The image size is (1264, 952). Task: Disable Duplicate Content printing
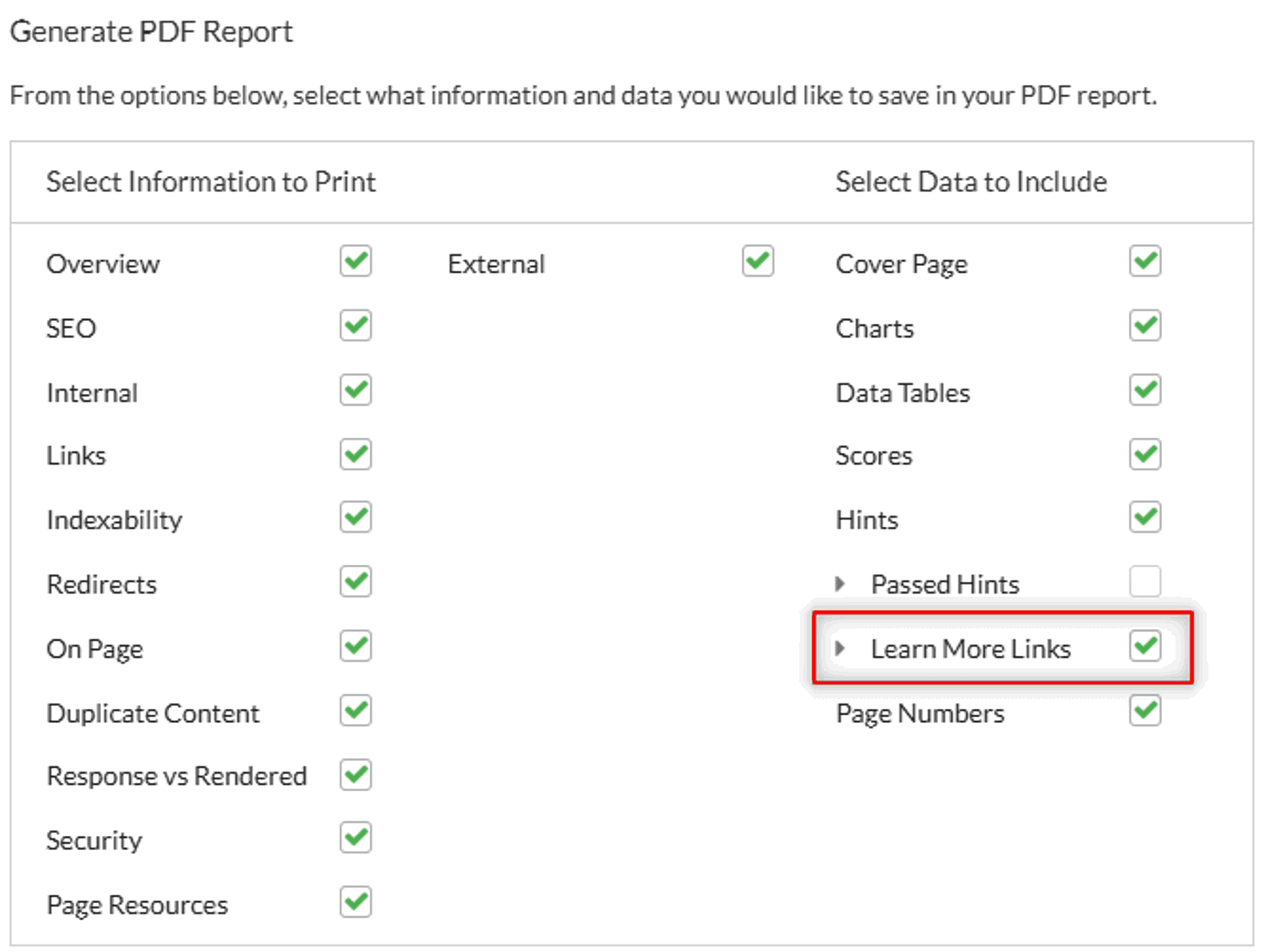[x=355, y=710]
